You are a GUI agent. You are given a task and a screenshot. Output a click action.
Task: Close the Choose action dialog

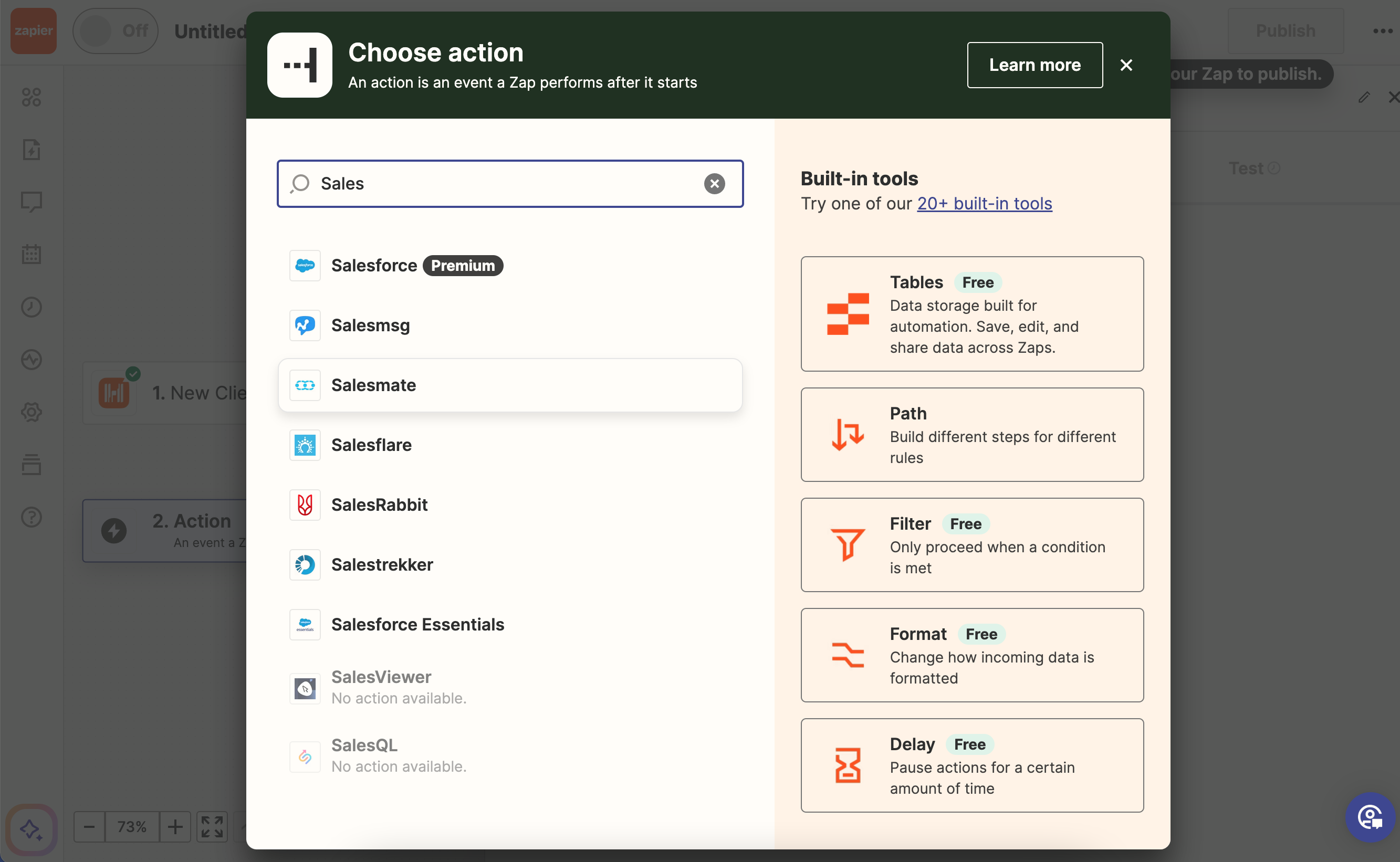(x=1126, y=65)
